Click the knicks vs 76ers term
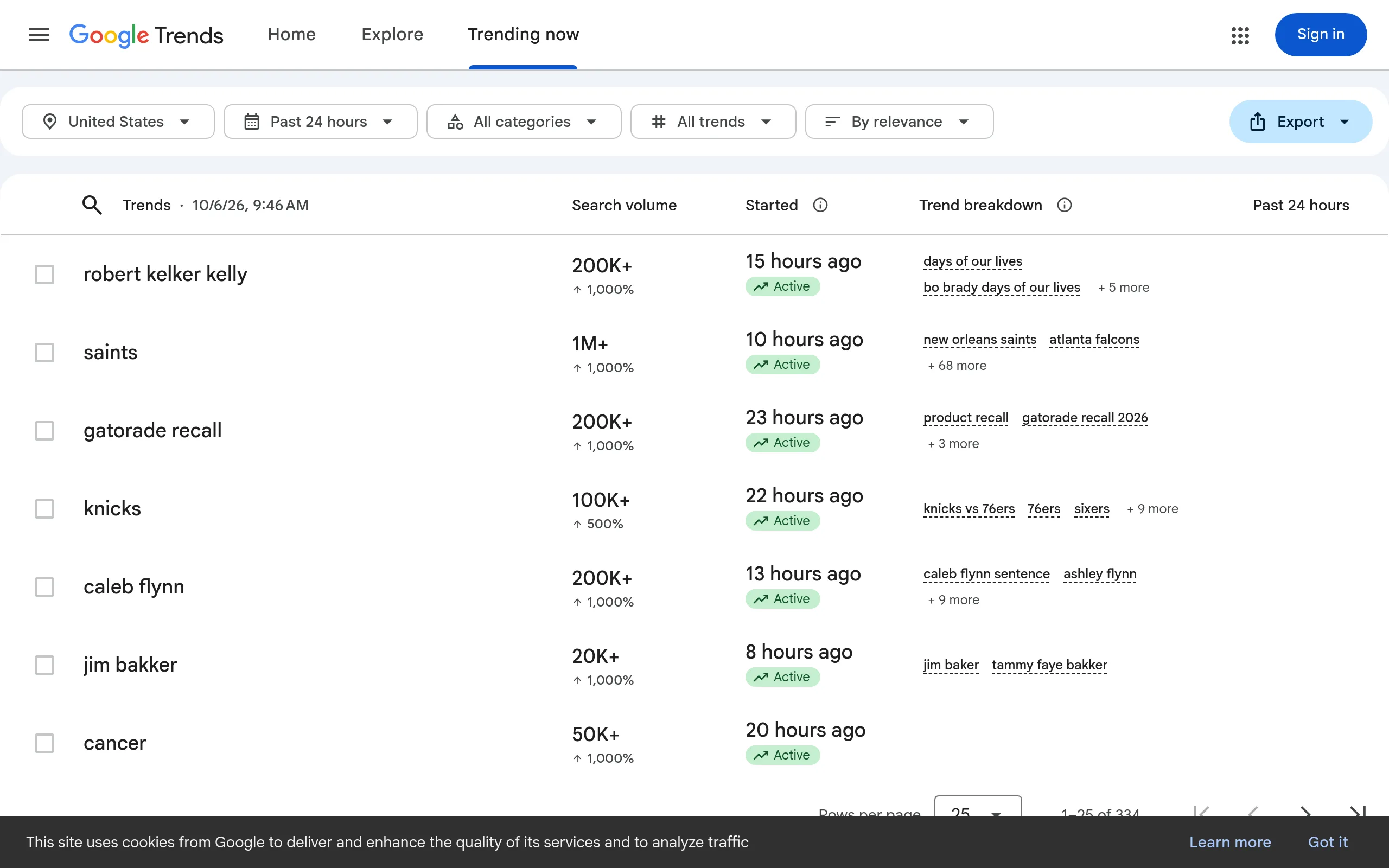Screen dimensions: 1389x868 (x=969, y=509)
